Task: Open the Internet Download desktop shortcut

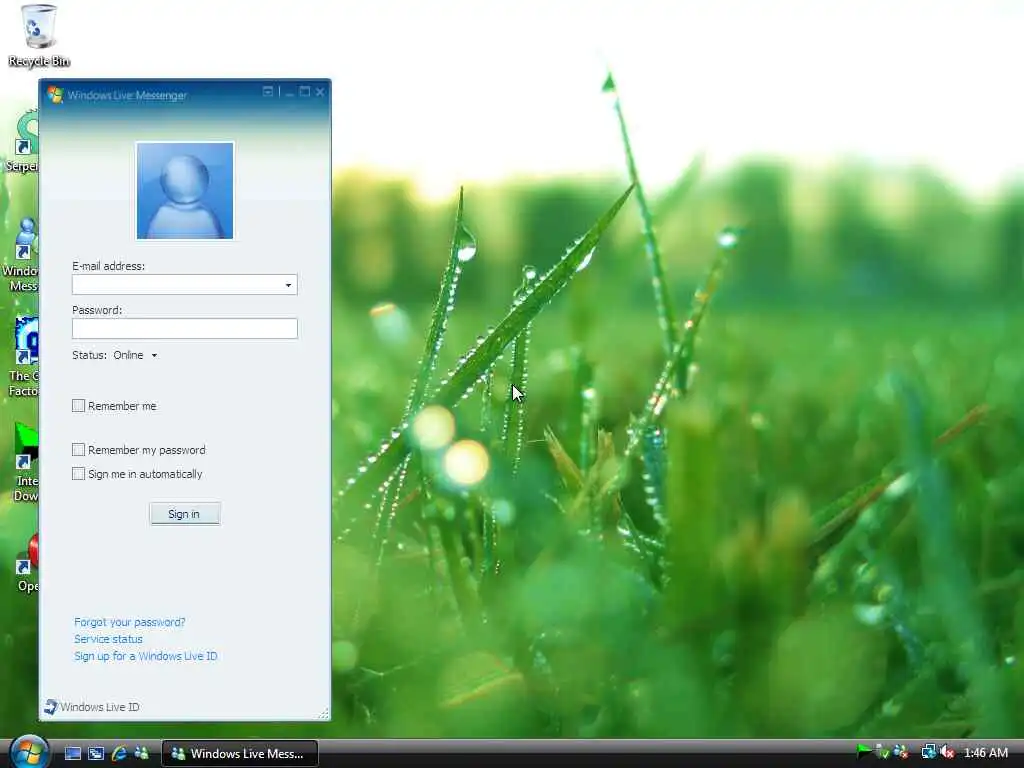Action: [x=25, y=462]
